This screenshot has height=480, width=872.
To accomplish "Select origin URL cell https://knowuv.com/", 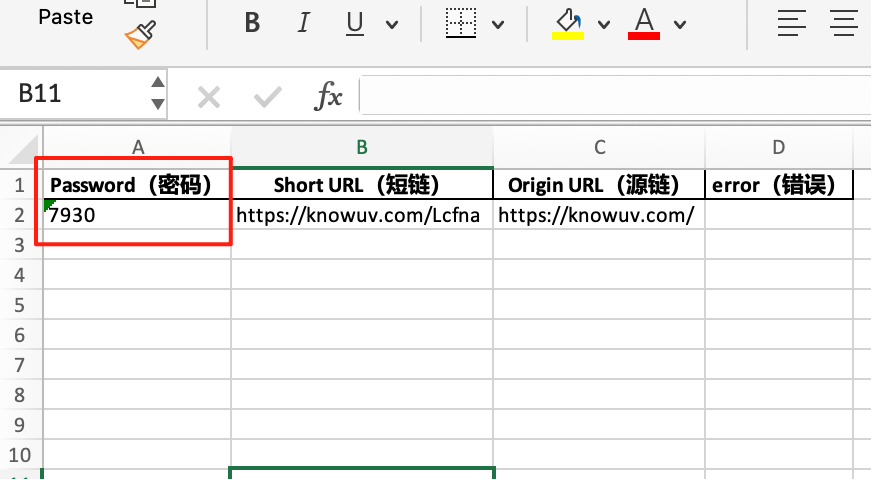I will coord(599,215).
